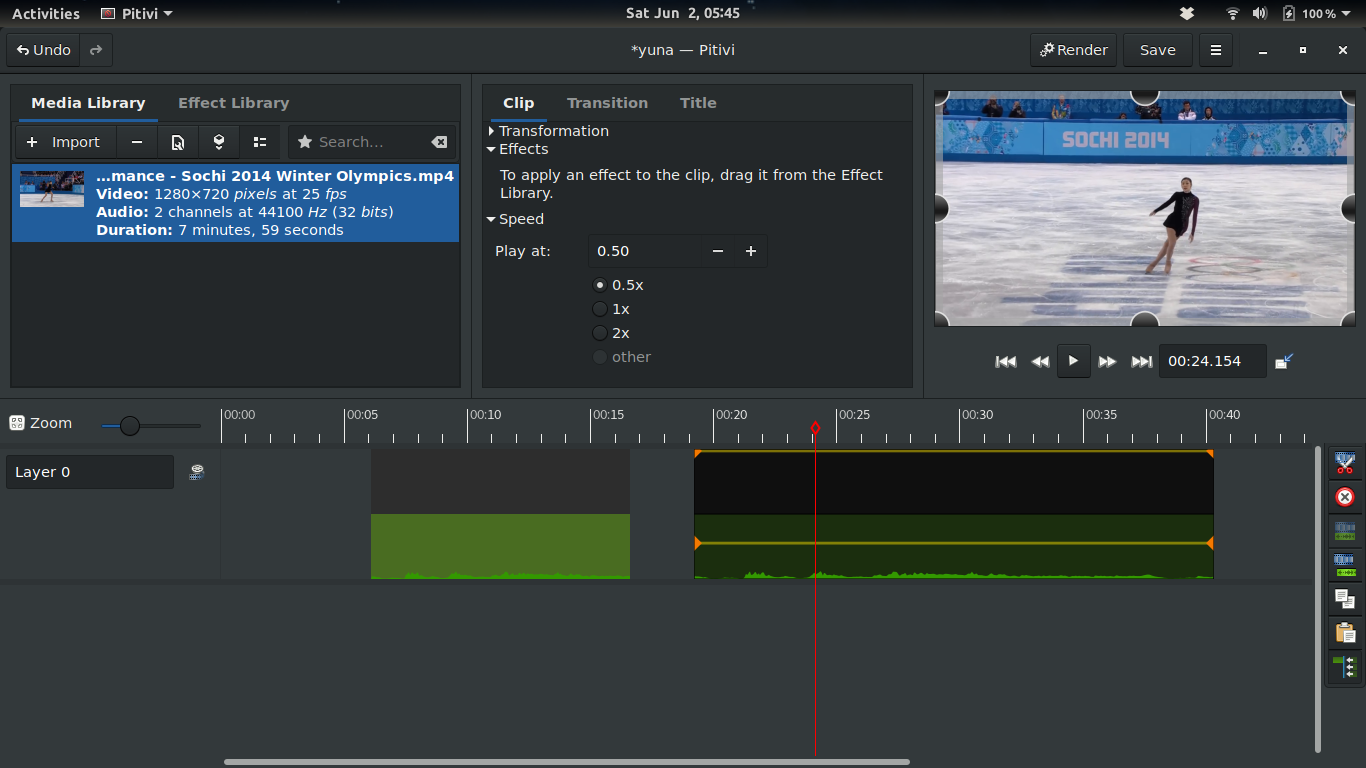Import media files
The image size is (1366, 768).
[66, 142]
